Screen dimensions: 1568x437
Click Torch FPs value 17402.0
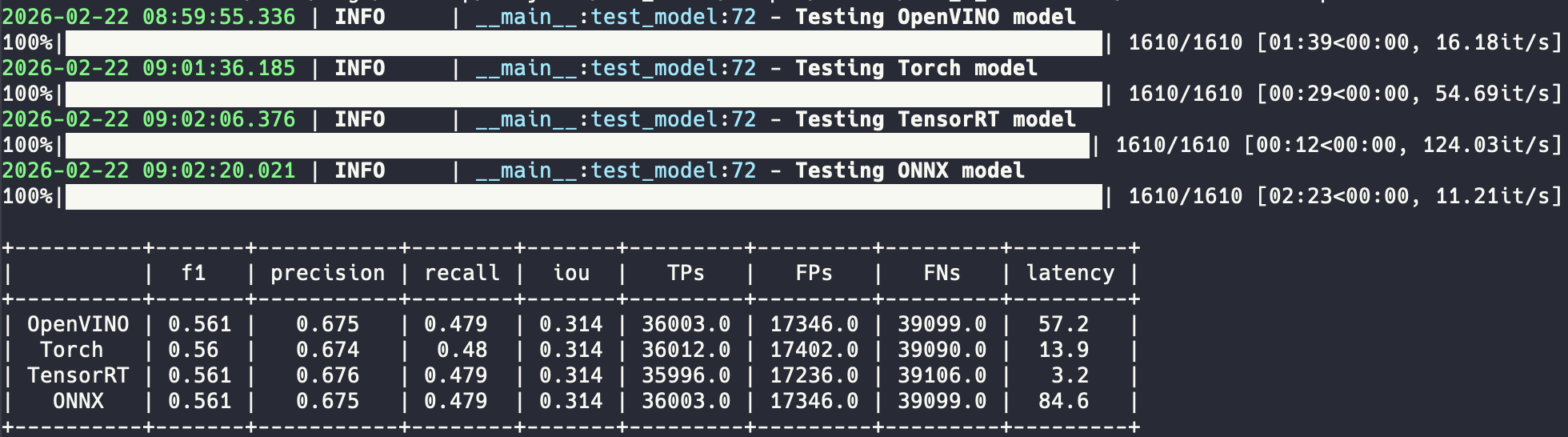point(814,350)
